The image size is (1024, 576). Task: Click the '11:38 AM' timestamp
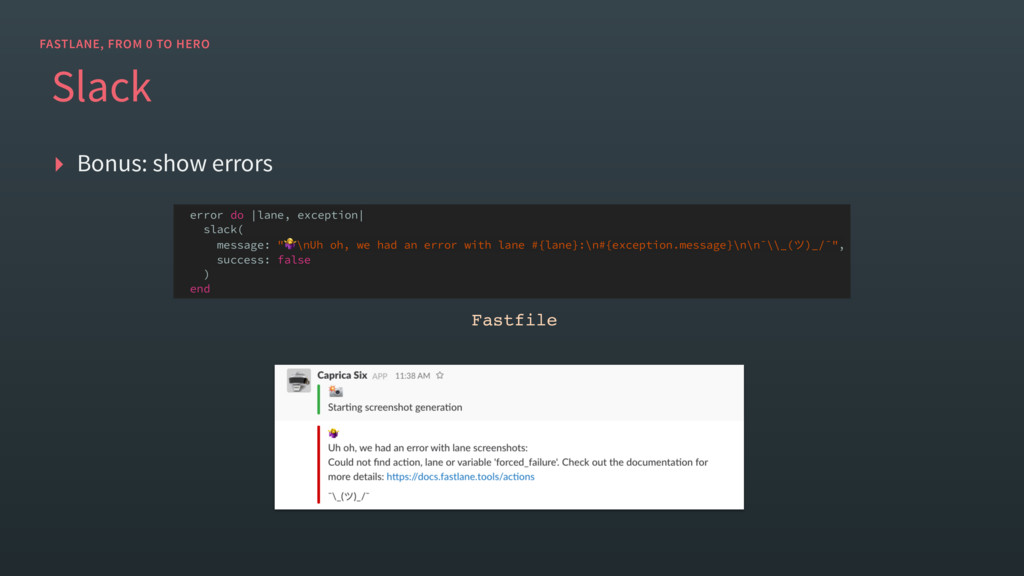click(412, 376)
